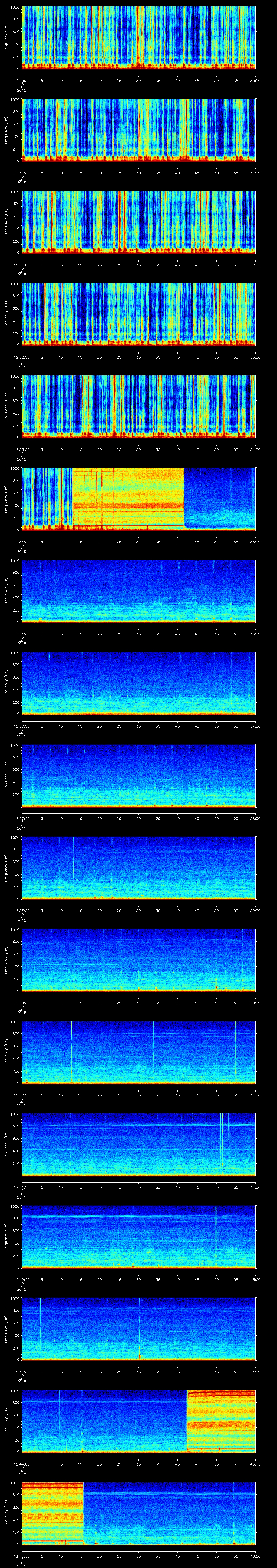The width and height of the screenshot is (277, 1568).
Task: Click the 46:00 end time label
Action: 255,1556
